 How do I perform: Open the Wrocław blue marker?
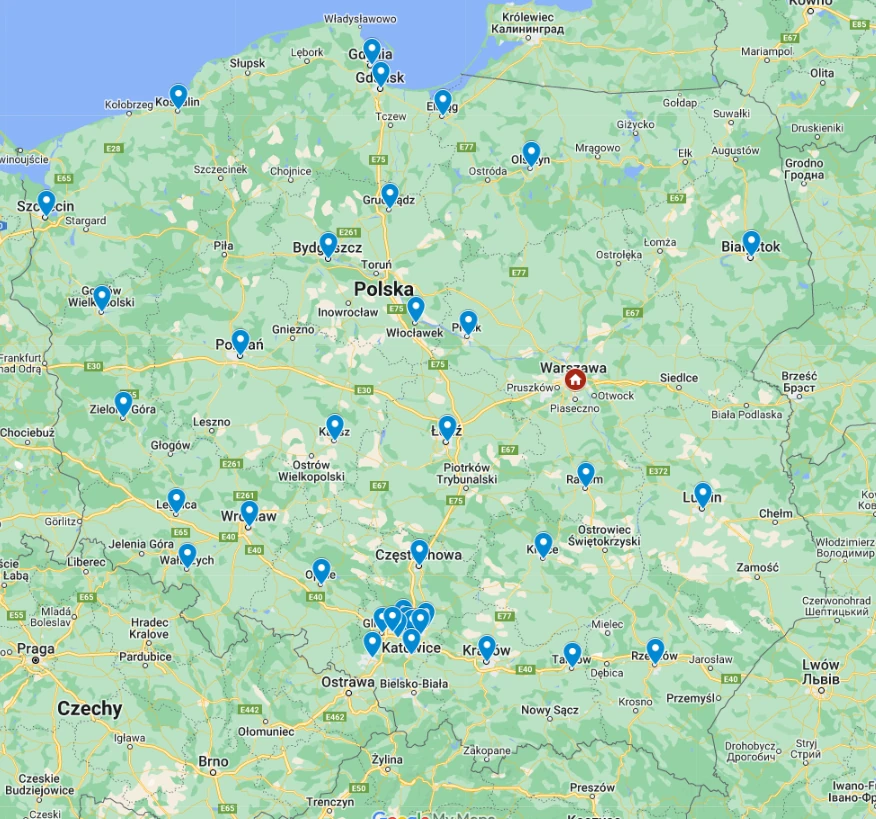249,512
